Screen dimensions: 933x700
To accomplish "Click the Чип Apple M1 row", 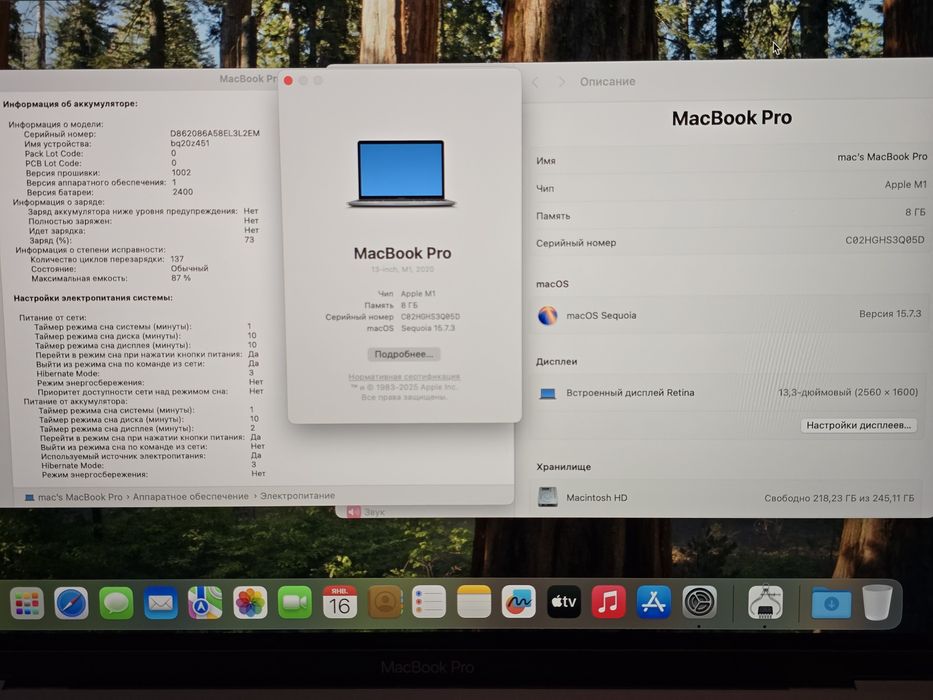I will (x=731, y=186).
